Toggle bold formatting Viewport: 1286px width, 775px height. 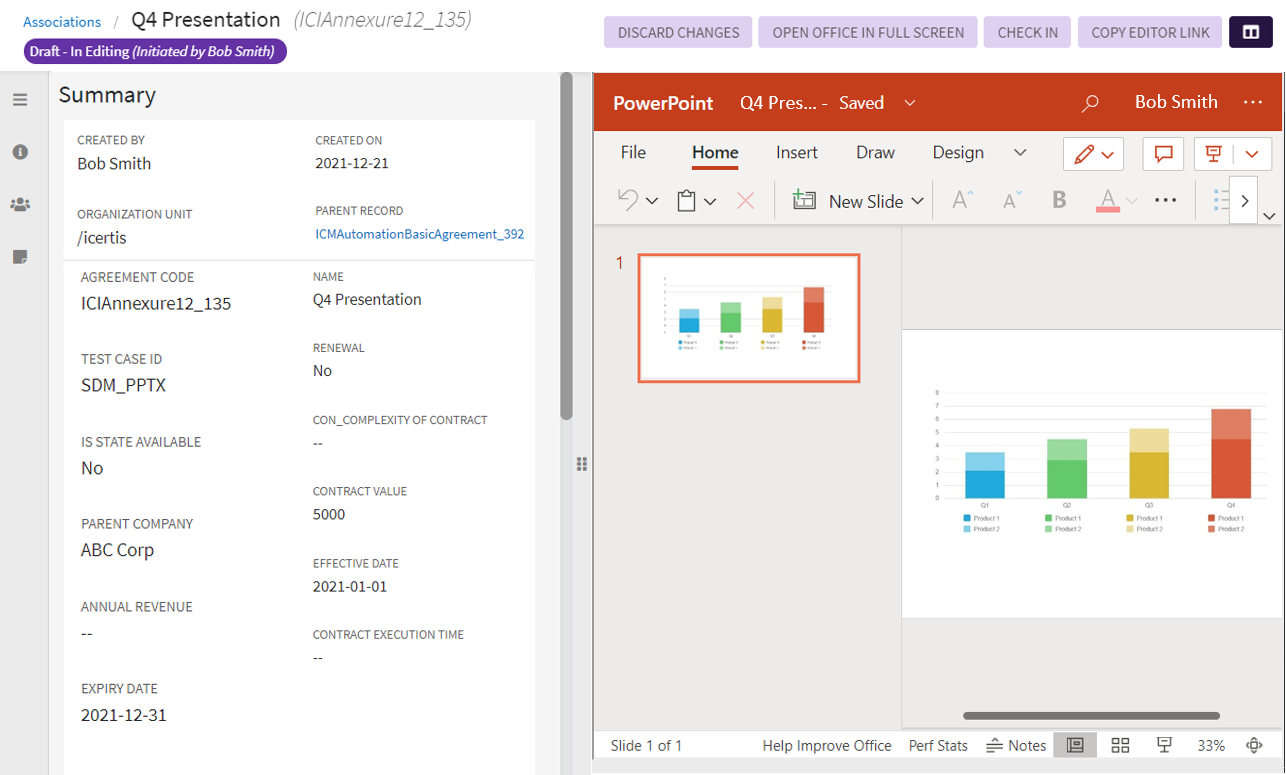pyautogui.click(x=1059, y=200)
